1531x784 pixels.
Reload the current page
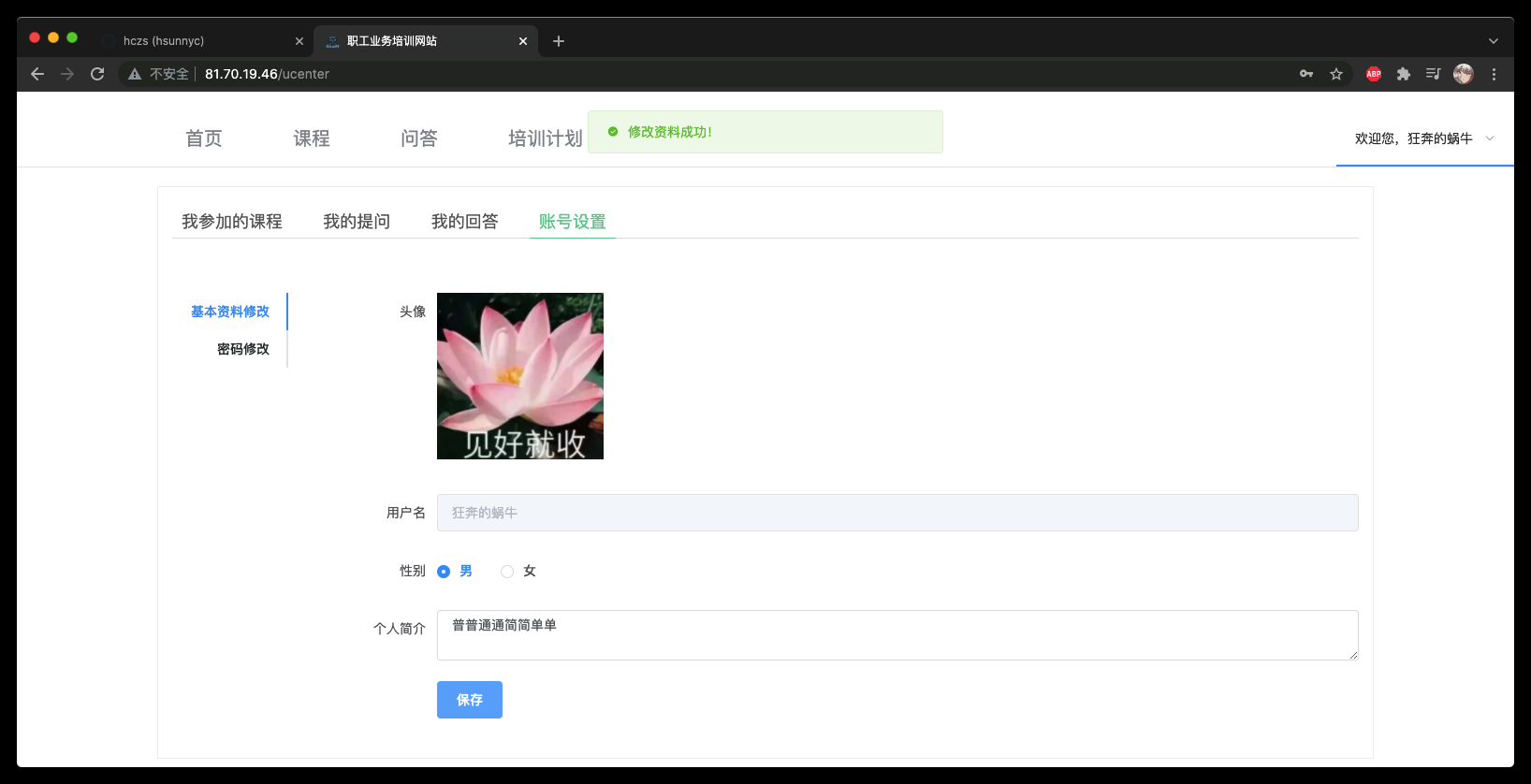click(x=97, y=74)
